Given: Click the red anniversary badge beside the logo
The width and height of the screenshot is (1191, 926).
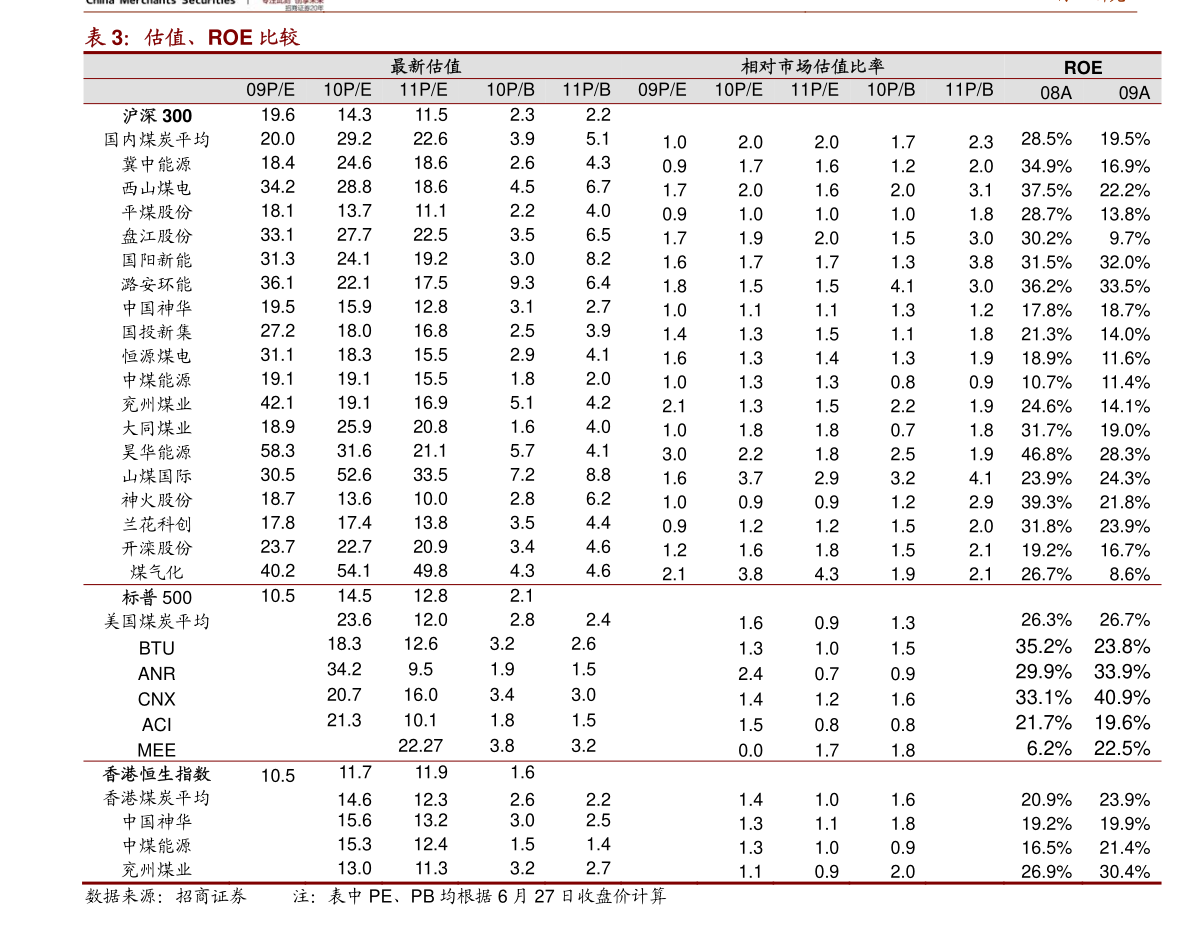Looking at the screenshot, I should tap(292, 4).
